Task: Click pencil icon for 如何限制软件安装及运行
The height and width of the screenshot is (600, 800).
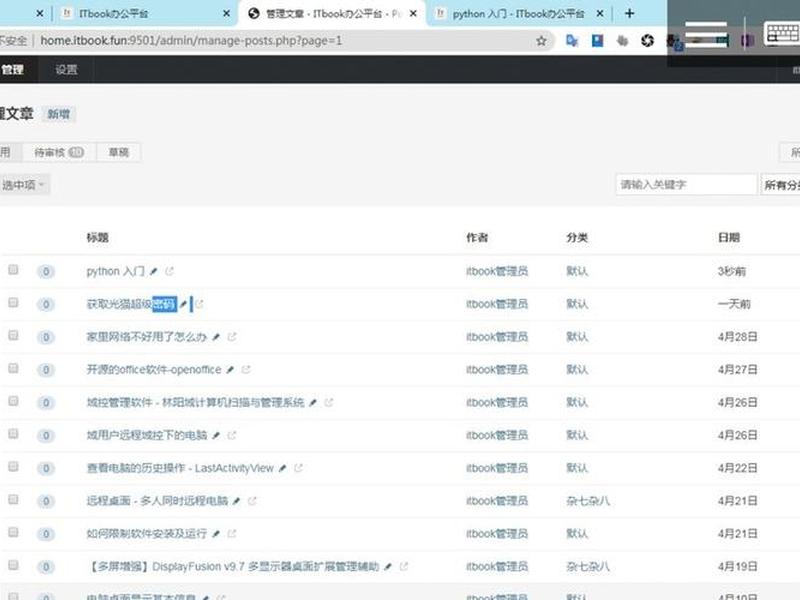Action: pos(216,534)
